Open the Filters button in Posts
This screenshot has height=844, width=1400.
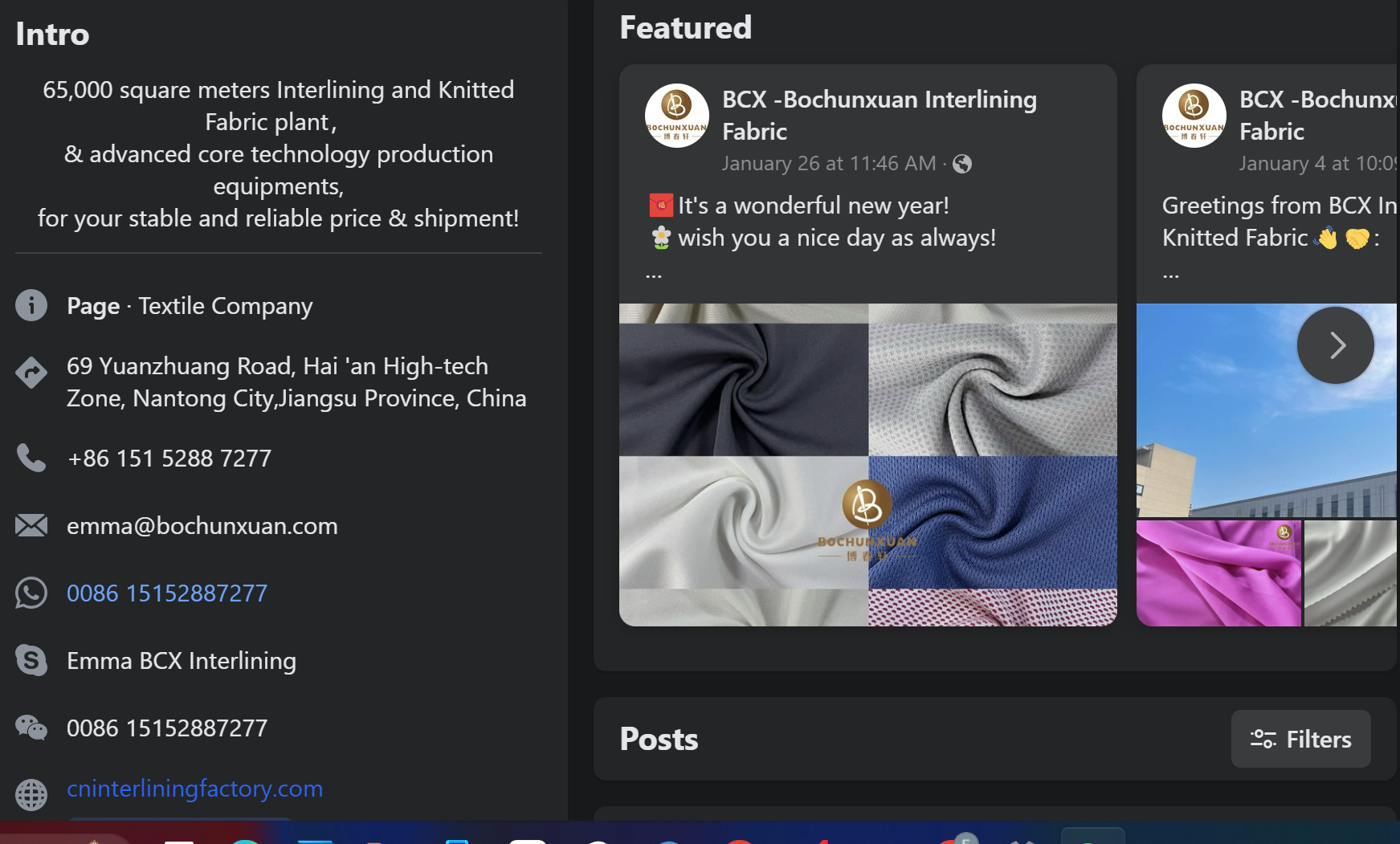[x=1301, y=739]
